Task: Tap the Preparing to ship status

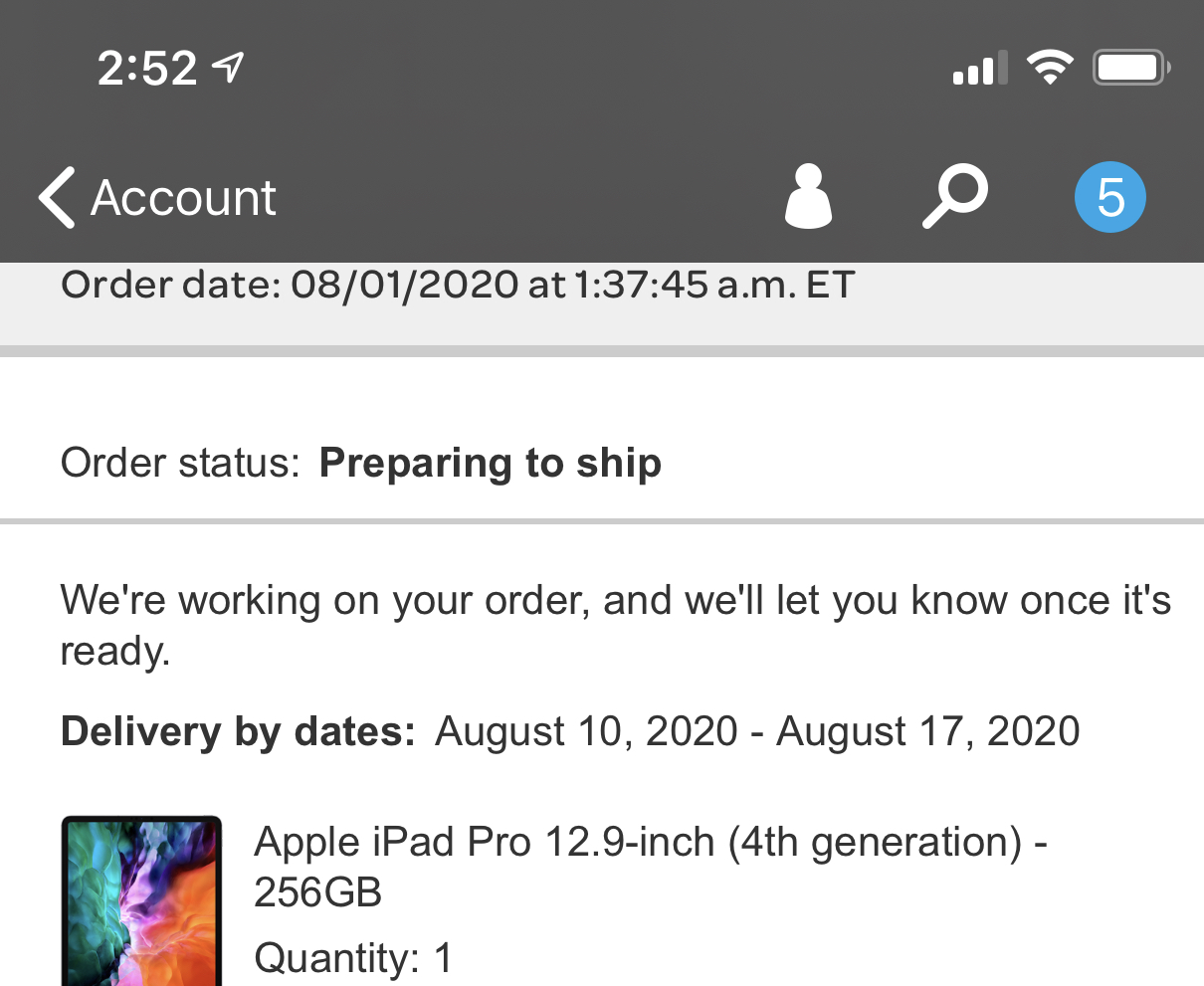Action: point(490,464)
